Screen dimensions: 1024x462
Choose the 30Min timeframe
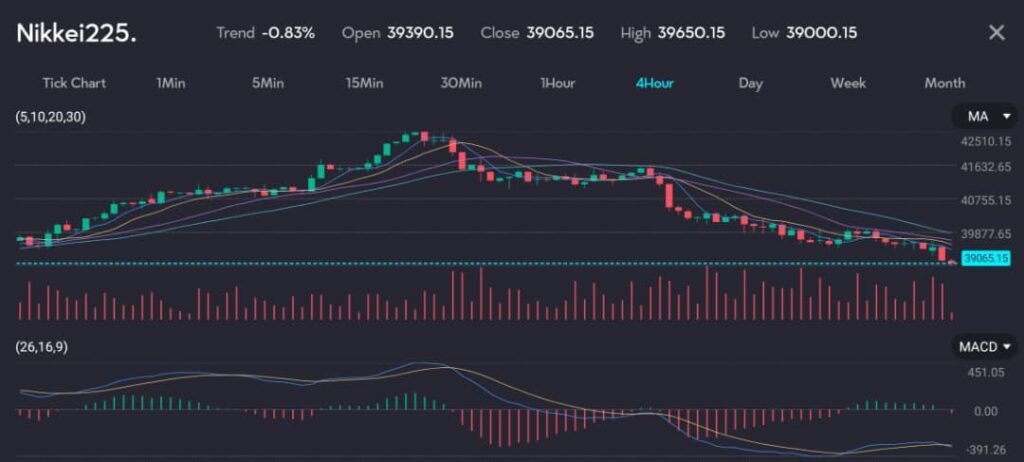coord(461,83)
